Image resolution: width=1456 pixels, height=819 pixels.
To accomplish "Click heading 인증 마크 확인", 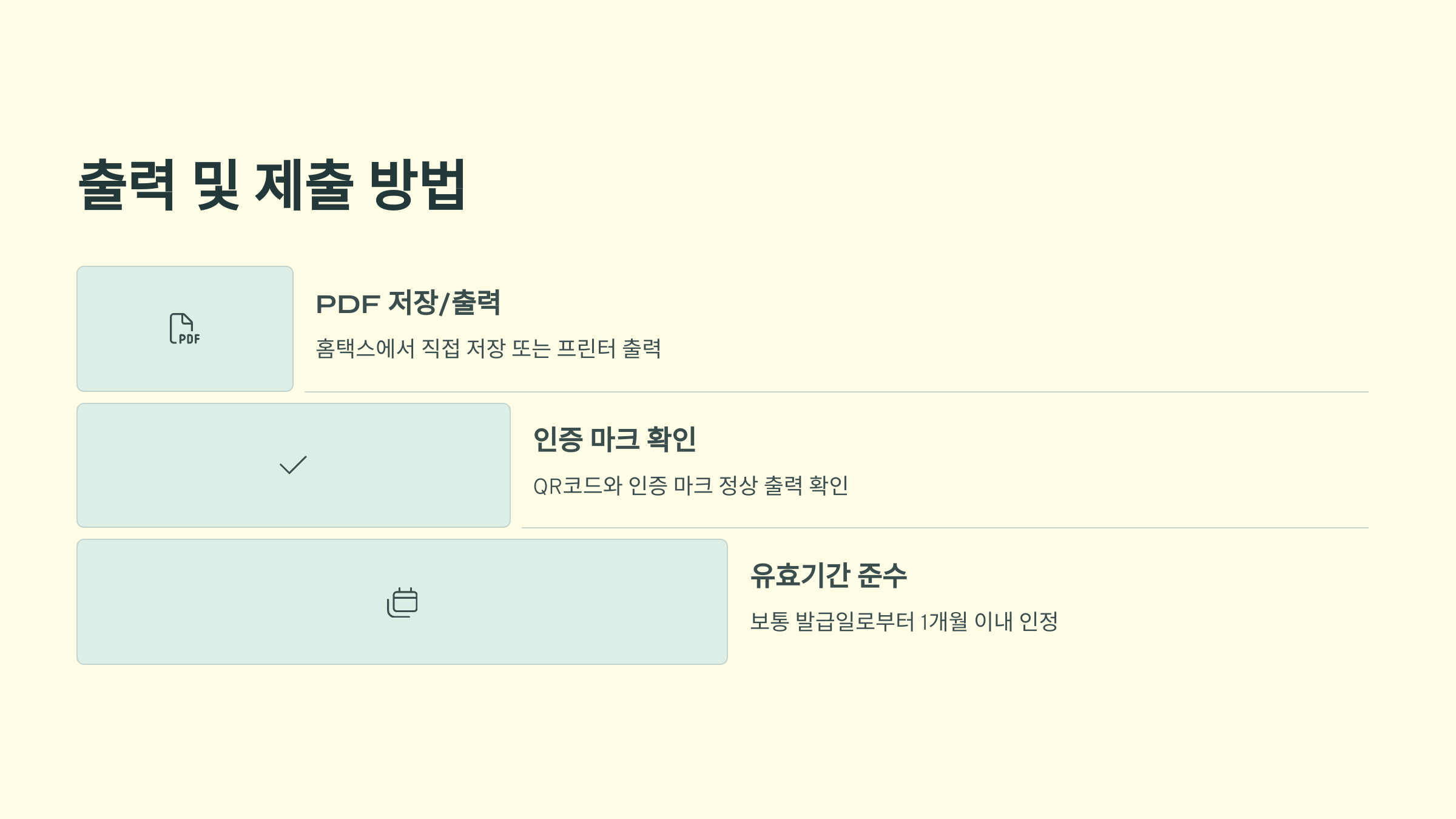I will [615, 439].
